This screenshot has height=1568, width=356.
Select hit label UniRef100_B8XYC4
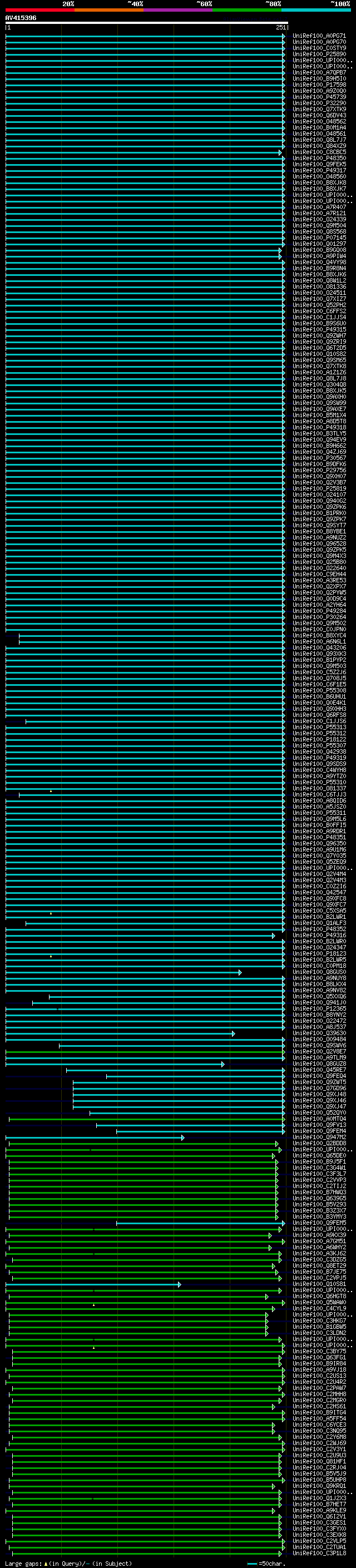coord(319,635)
